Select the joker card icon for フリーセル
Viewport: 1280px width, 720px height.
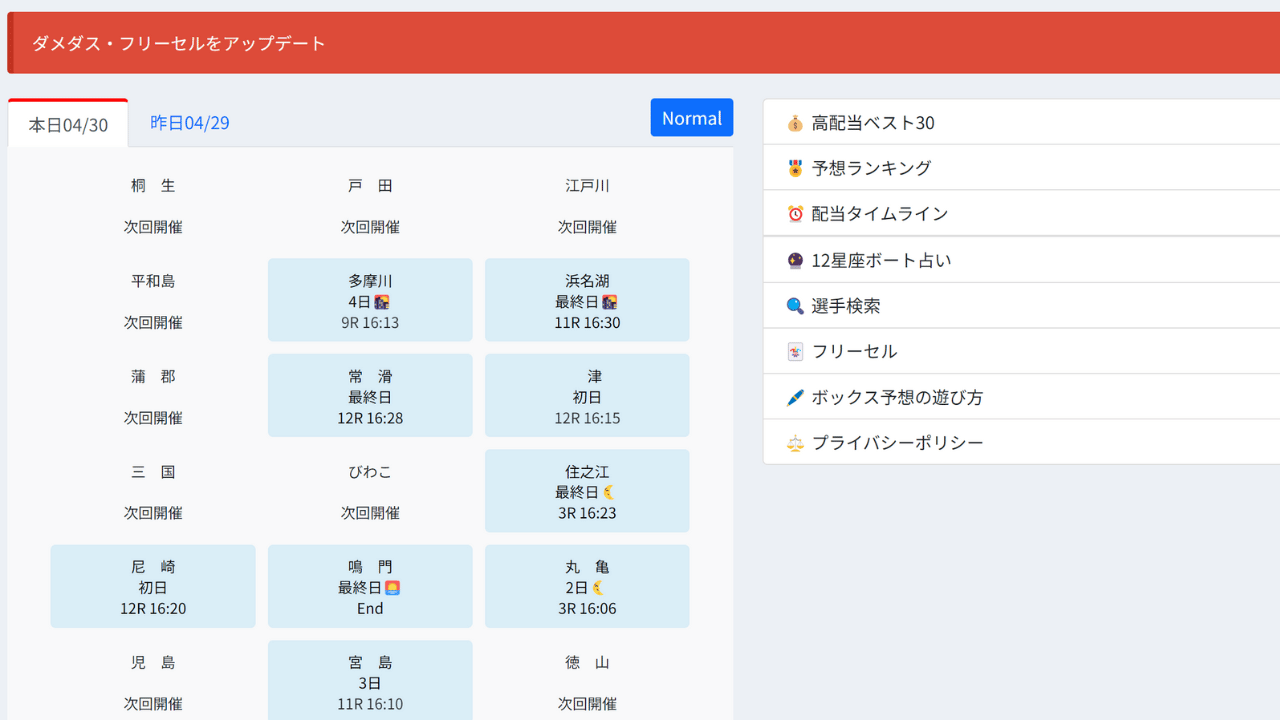(x=794, y=351)
